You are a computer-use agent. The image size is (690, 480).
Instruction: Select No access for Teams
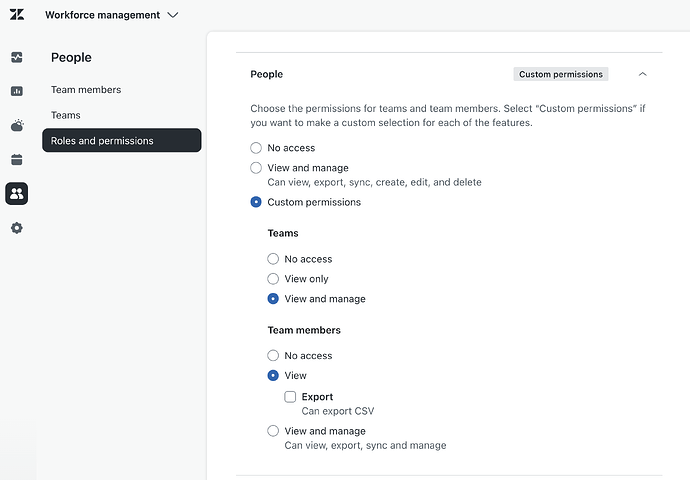pyautogui.click(x=273, y=259)
